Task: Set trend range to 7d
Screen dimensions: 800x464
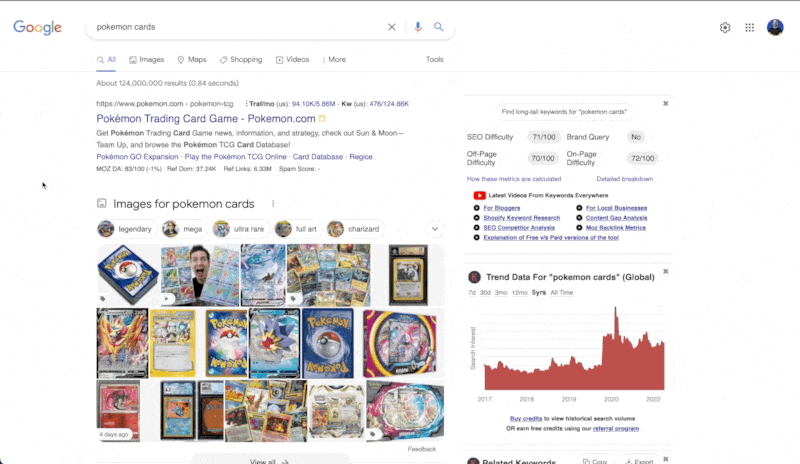Action: coord(472,293)
